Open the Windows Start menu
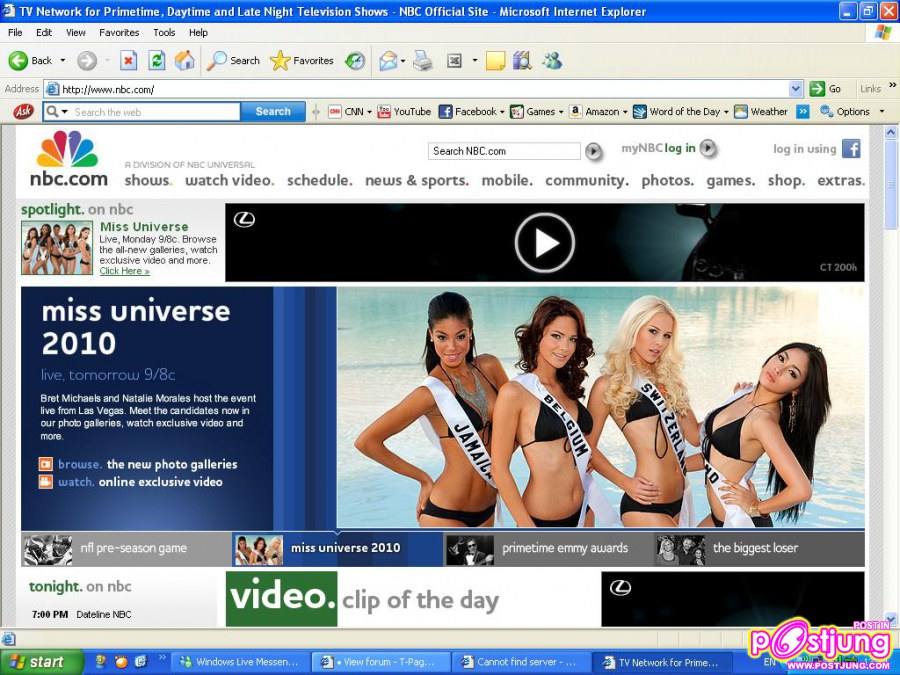 36,661
